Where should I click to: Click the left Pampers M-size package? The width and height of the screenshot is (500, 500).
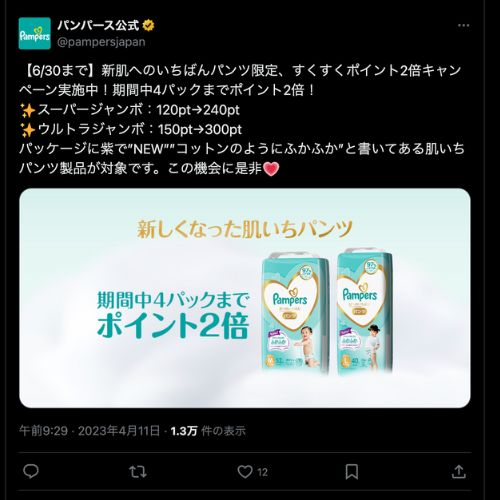tap(296, 313)
